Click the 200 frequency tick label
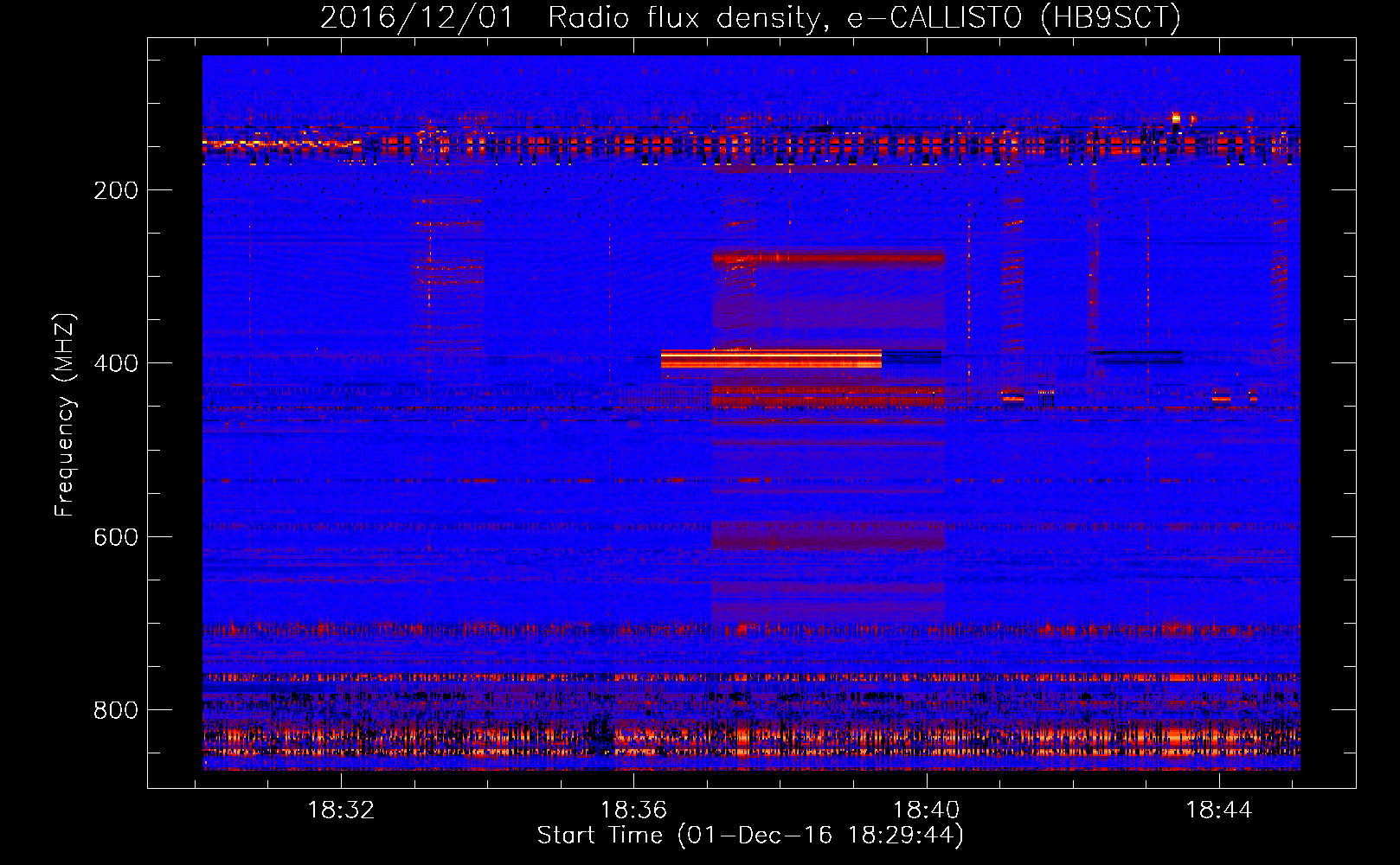 point(116,190)
